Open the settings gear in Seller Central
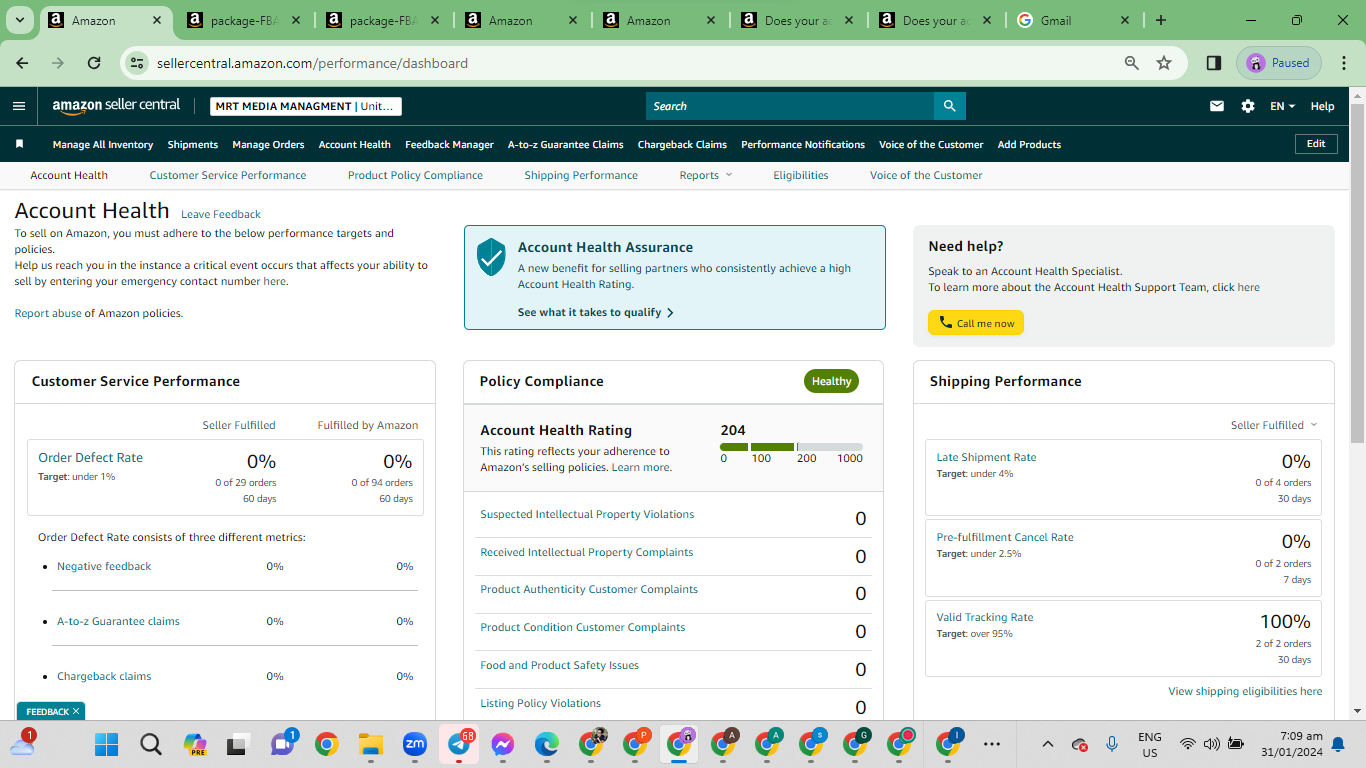Viewport: 1366px width, 768px height. (x=1248, y=106)
